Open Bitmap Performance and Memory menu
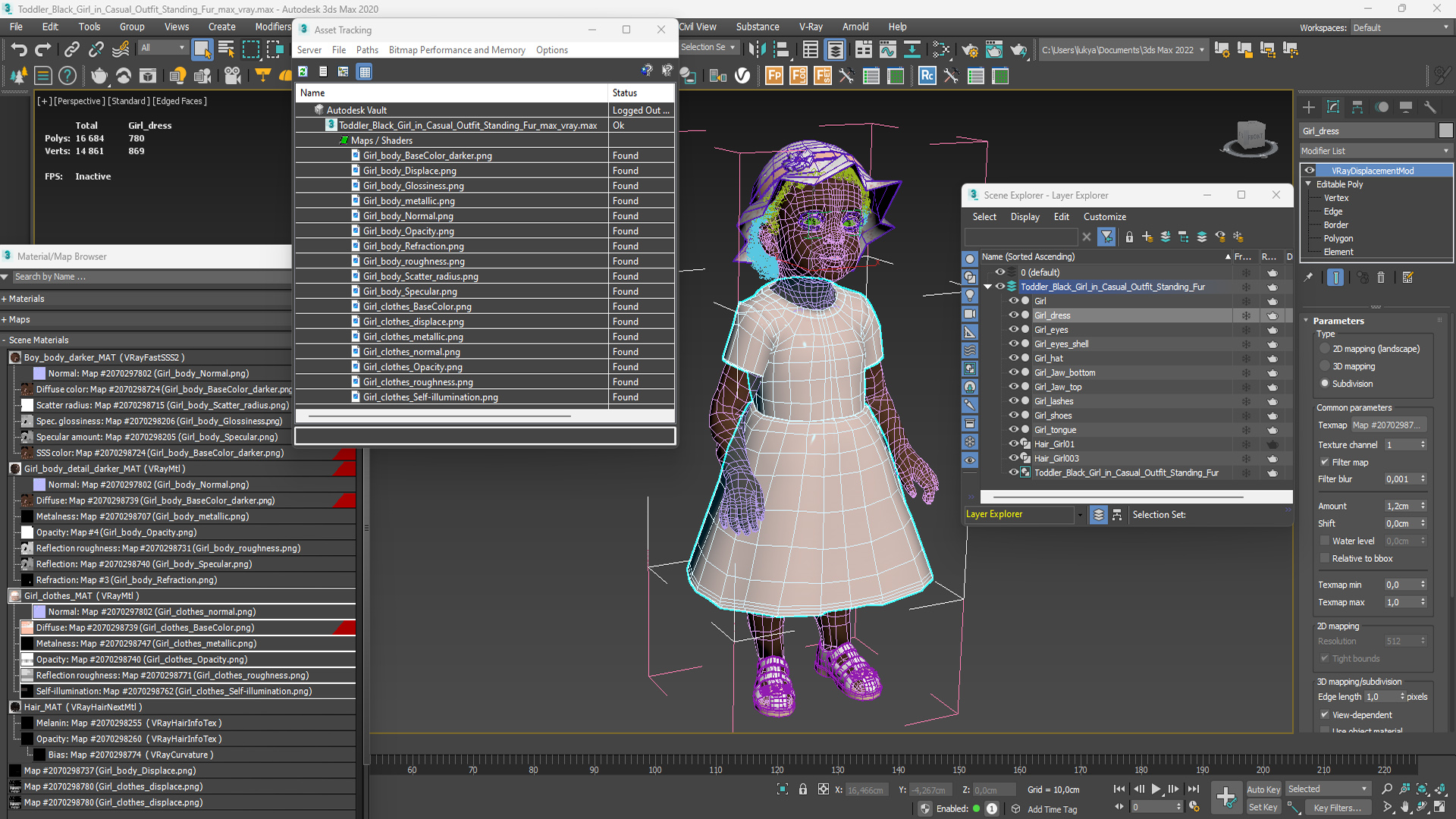Viewport: 1456px width, 819px height. tap(457, 50)
